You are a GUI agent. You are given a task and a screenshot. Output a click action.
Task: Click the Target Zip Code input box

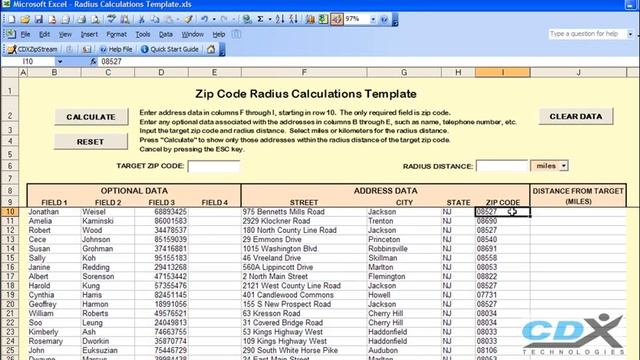(213, 166)
